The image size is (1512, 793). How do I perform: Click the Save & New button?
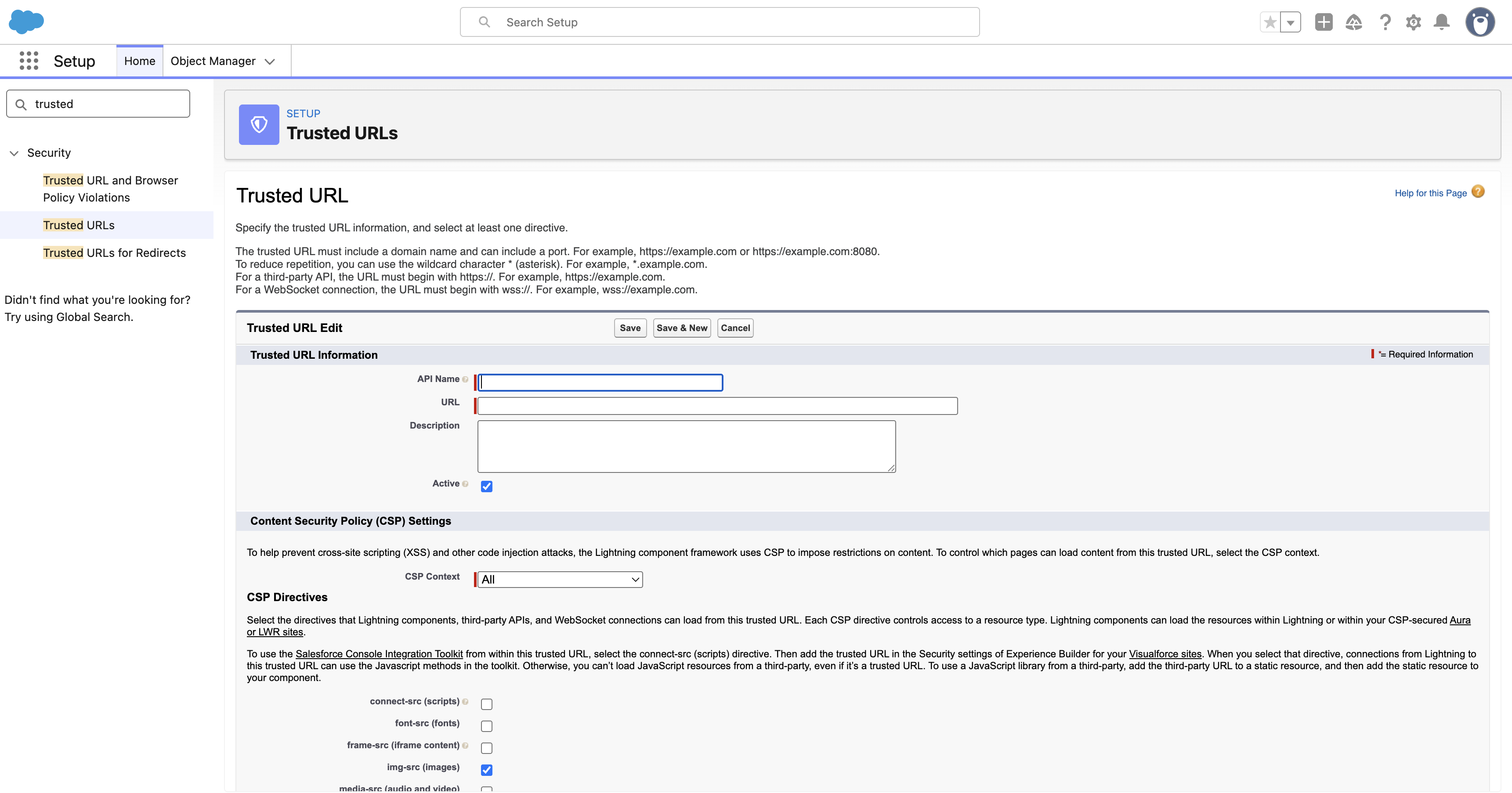681,328
